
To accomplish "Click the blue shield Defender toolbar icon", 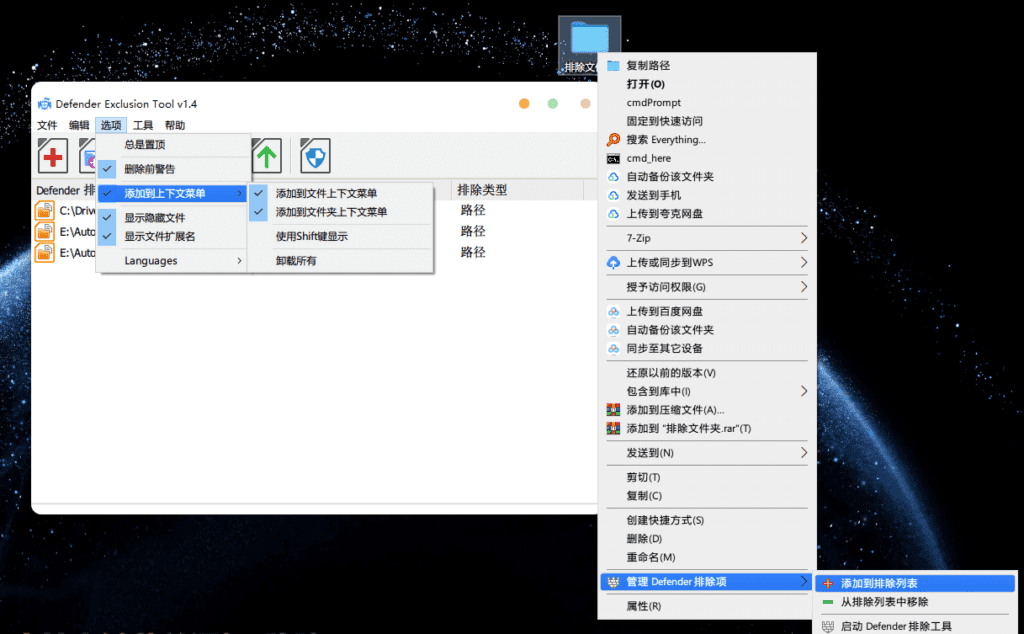I will pyautogui.click(x=315, y=156).
